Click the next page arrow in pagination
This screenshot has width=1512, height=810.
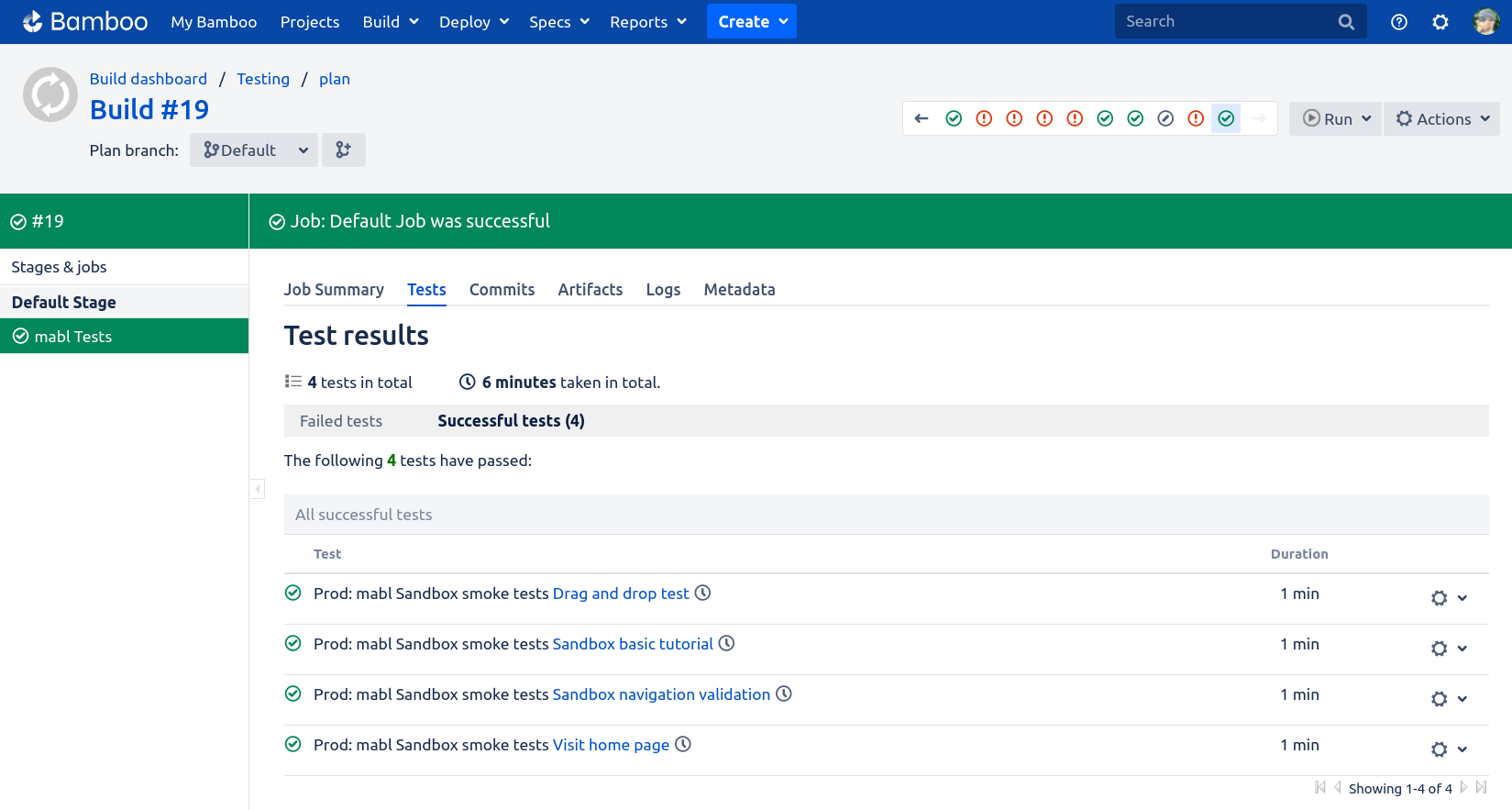click(1463, 787)
